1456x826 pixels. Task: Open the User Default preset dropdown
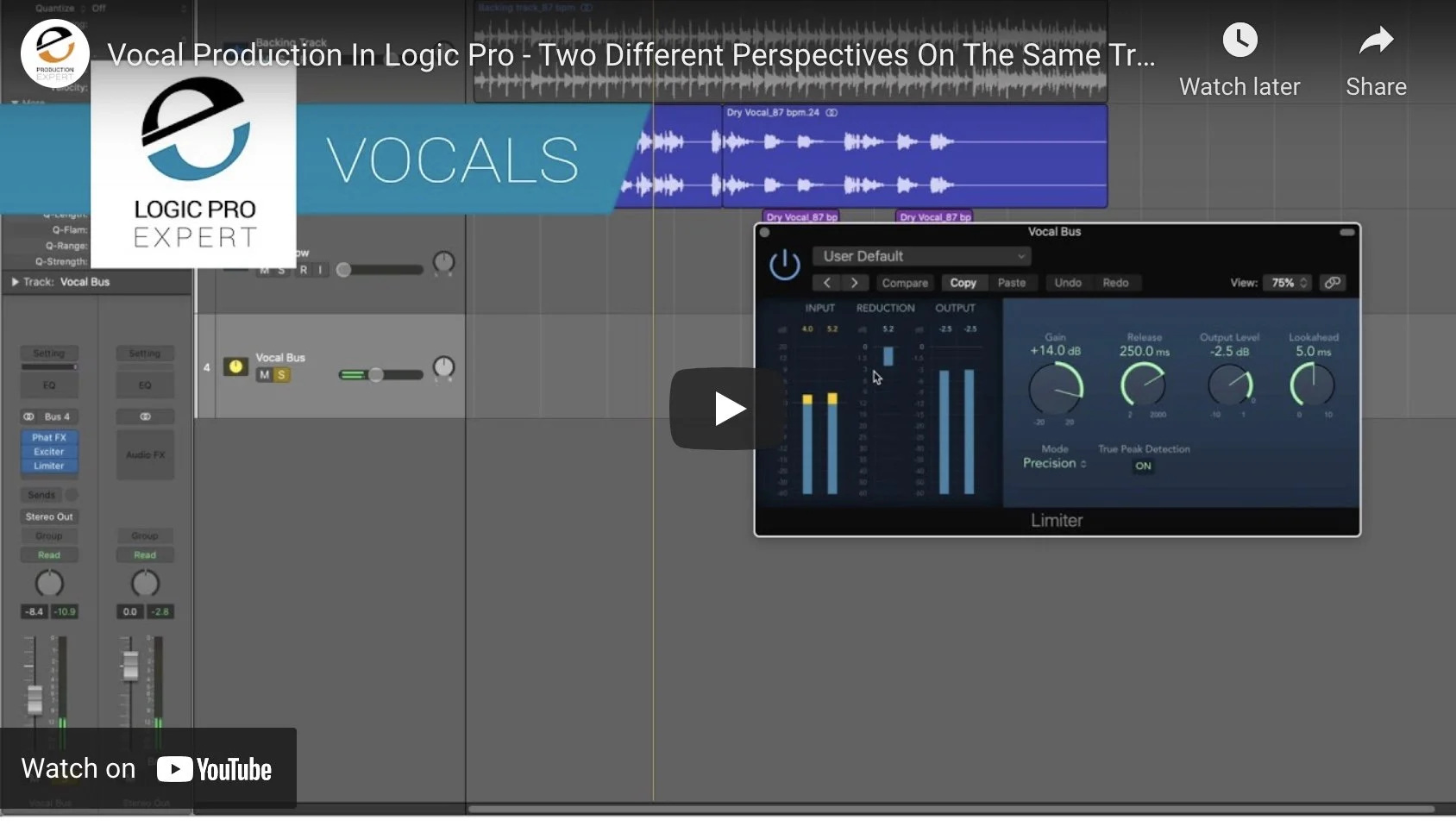[922, 256]
